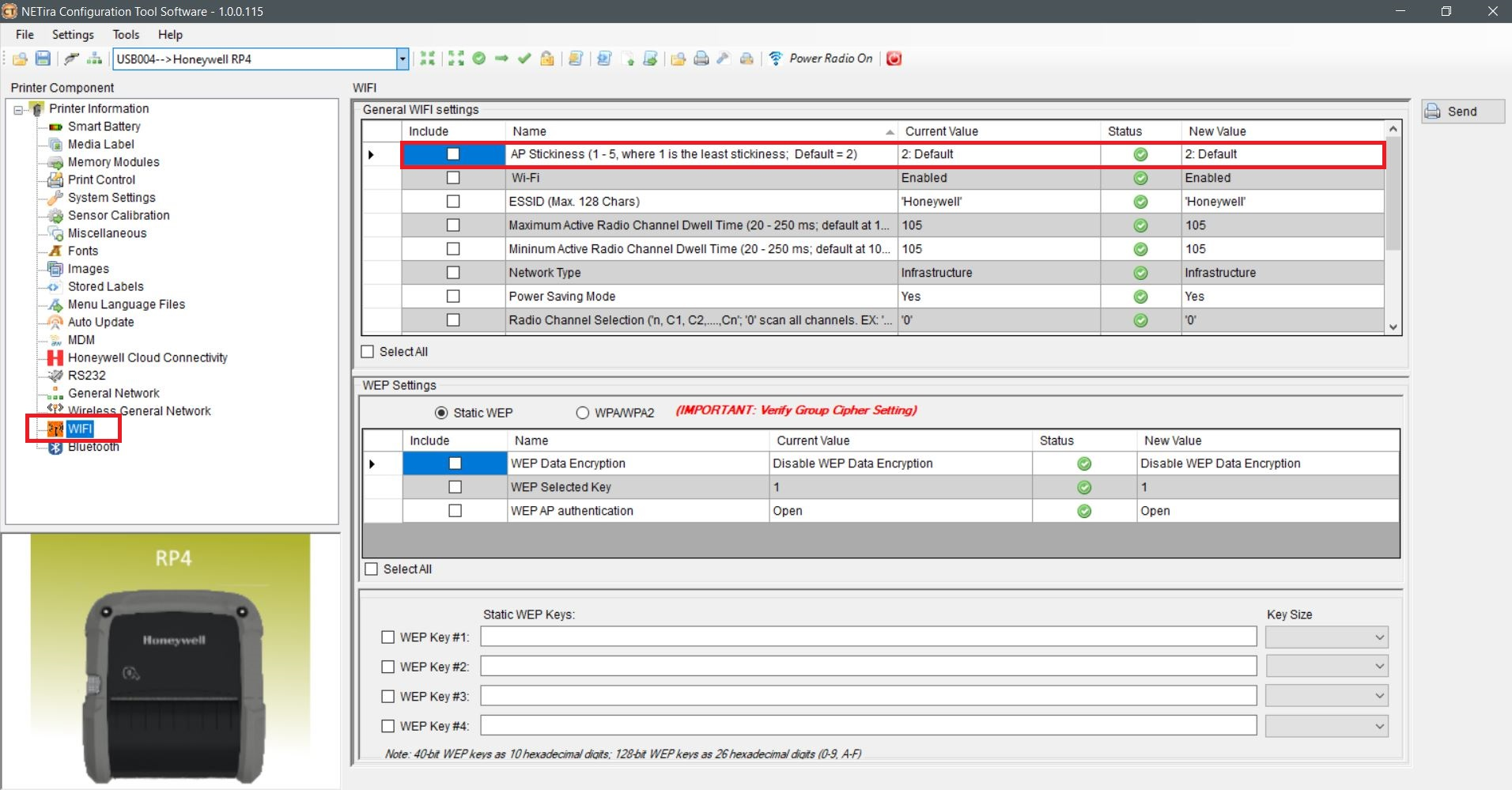Click the WEP Key #3 text field
This screenshot has height=790, width=1512.
(868, 696)
